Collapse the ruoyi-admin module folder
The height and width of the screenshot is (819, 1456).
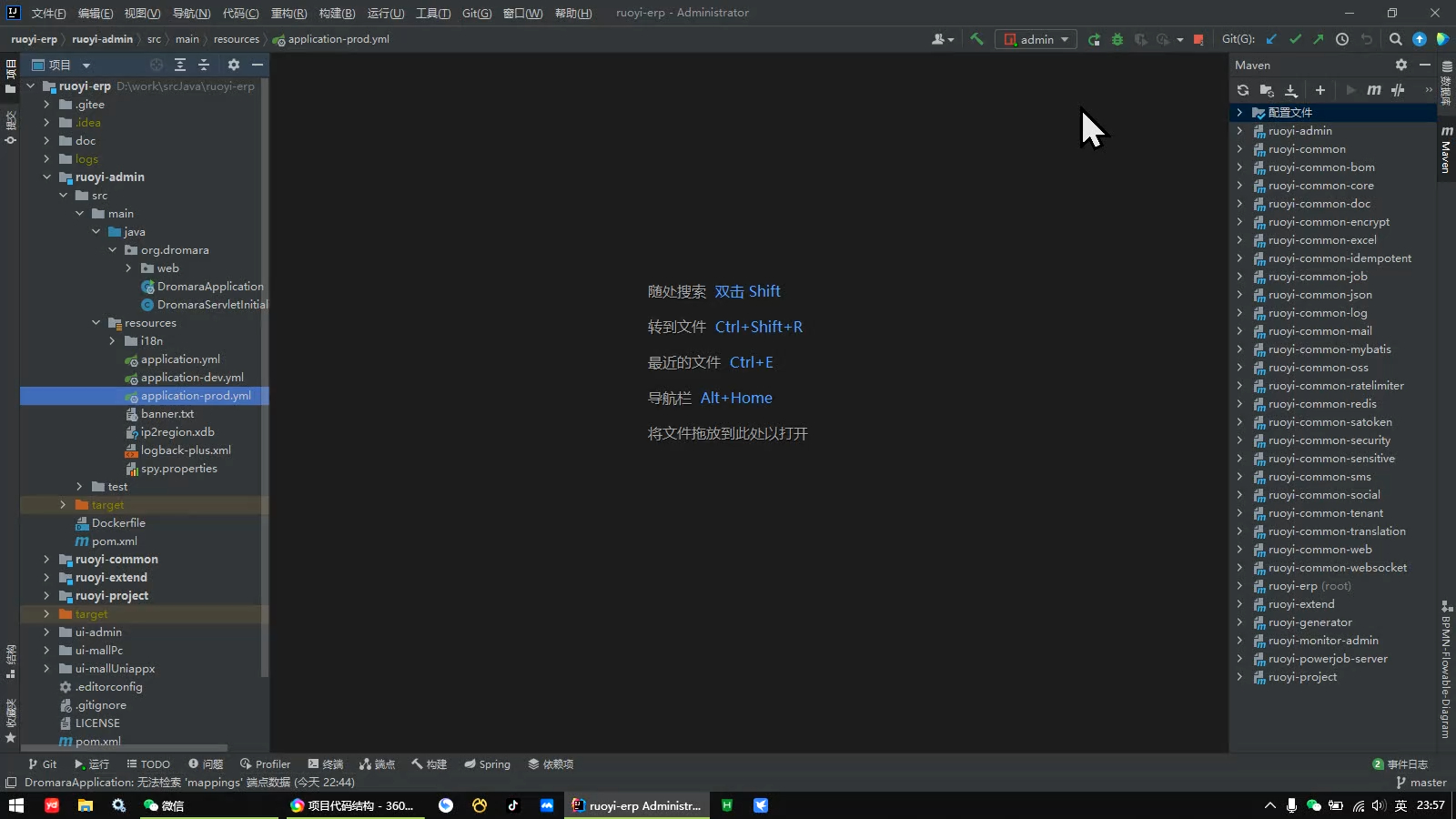pyautogui.click(x=46, y=177)
